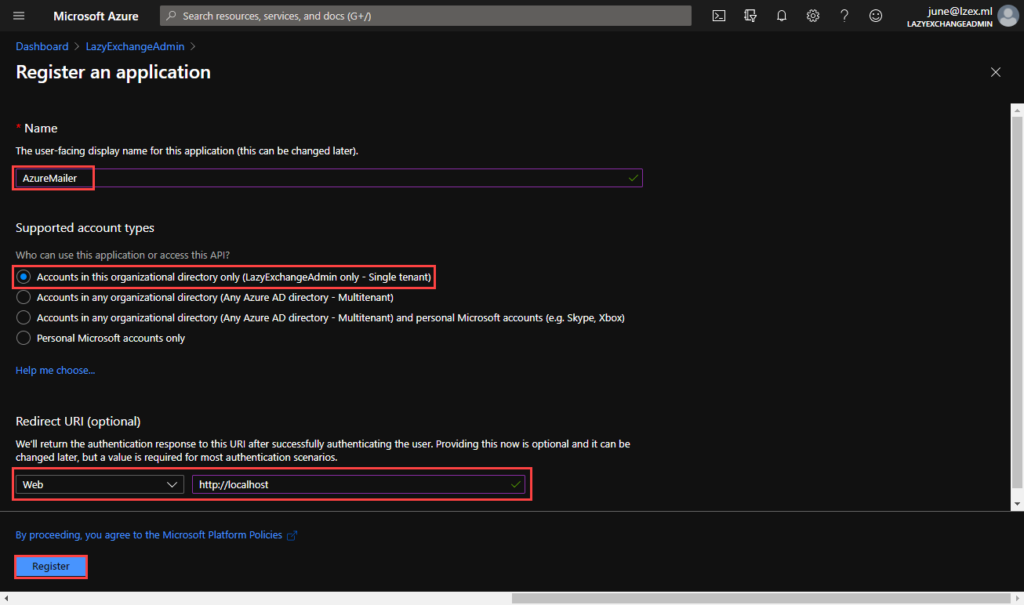This screenshot has height=605, width=1024.
Task: Select Any Azure AD directory Multitenant option
Action: pos(24,297)
